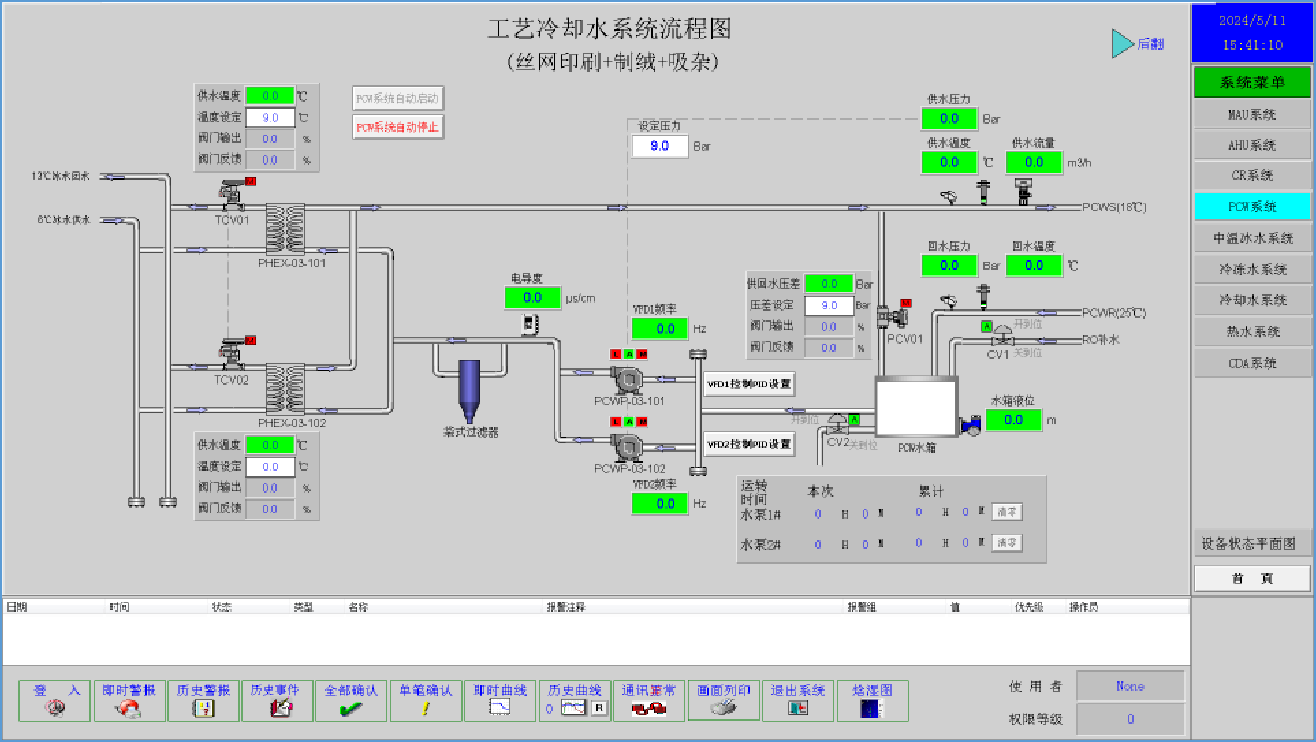Click the 水箱液位 value display
1316x742 pixels.
point(1014,420)
